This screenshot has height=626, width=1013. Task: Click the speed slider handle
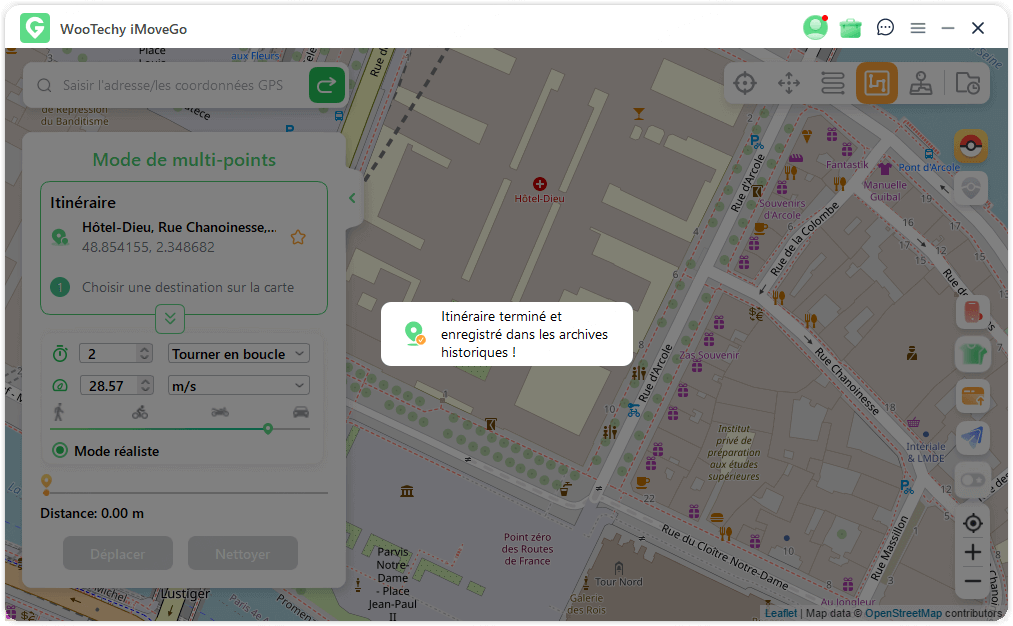pos(268,428)
